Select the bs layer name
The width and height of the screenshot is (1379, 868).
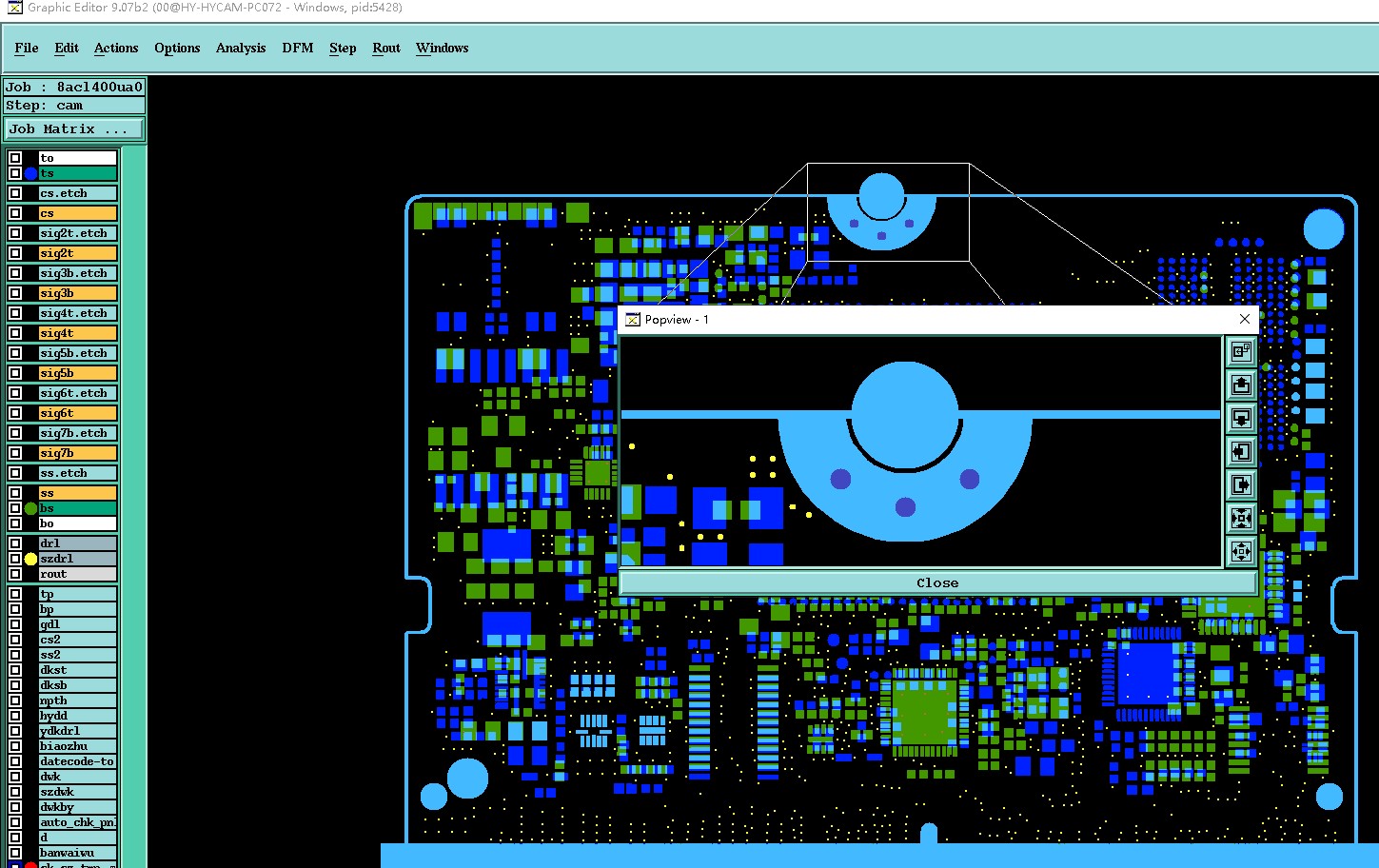click(78, 508)
